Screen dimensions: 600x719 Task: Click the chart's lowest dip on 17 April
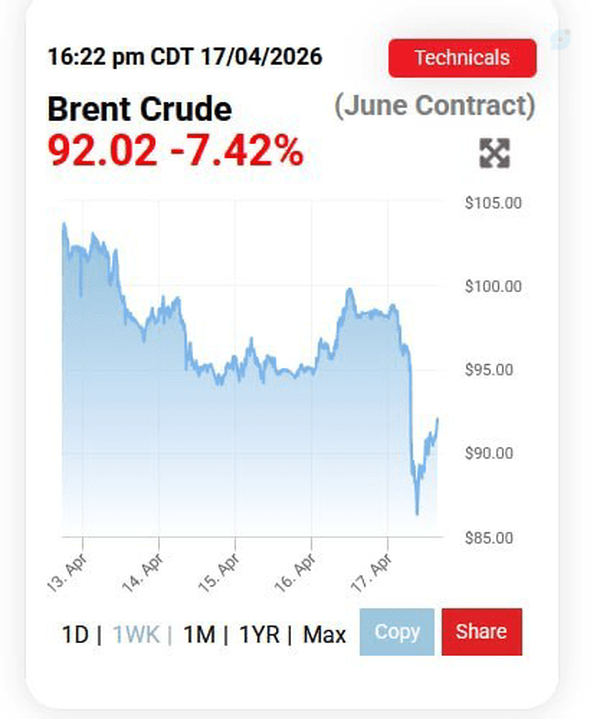417,513
